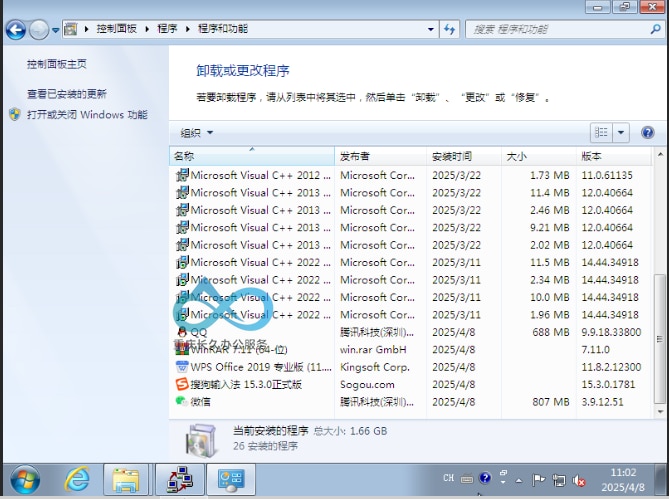Expand the address bar history dropdown
This screenshot has height=499, width=669.
[430, 29]
